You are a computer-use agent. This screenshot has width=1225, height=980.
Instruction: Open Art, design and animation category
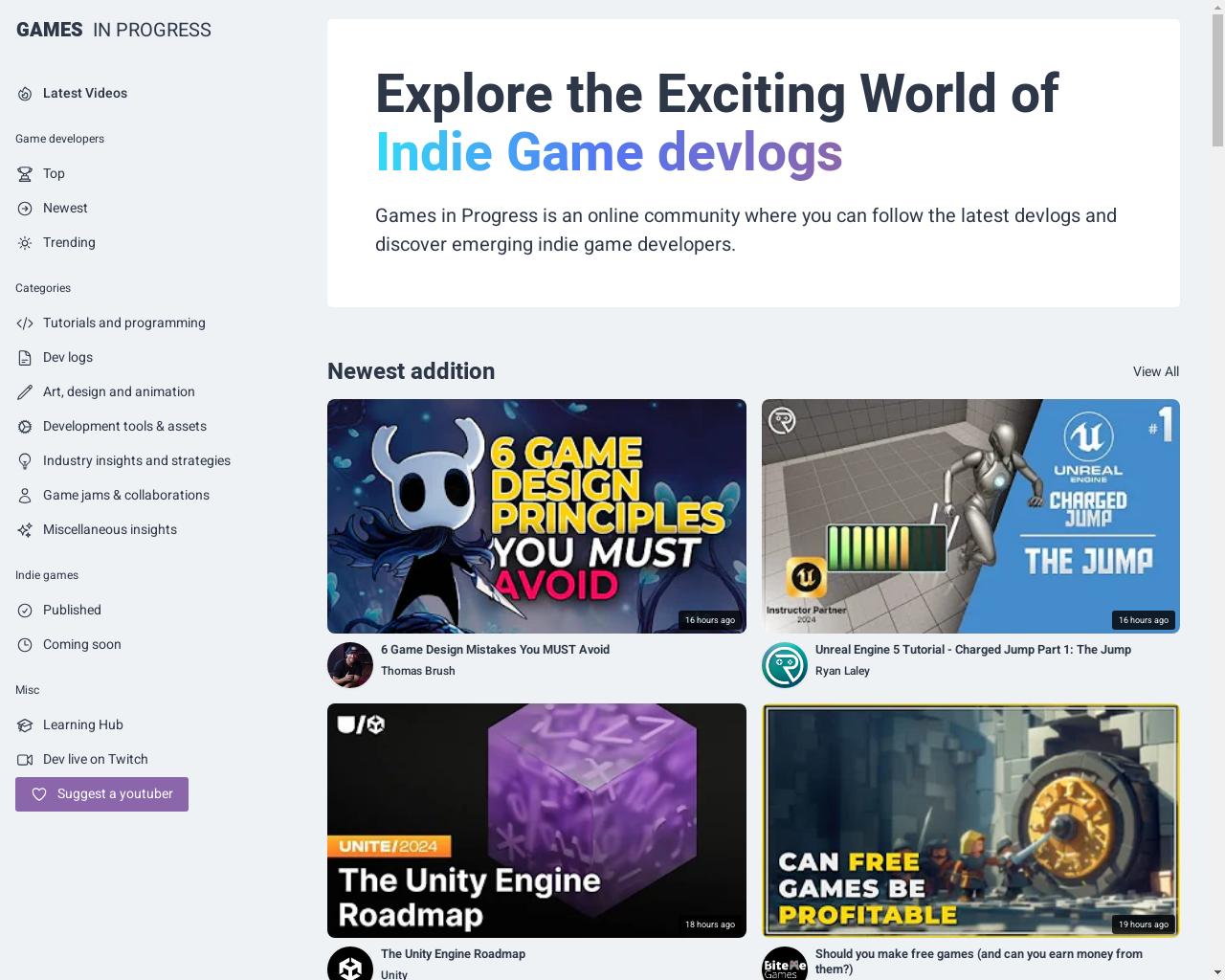click(119, 391)
